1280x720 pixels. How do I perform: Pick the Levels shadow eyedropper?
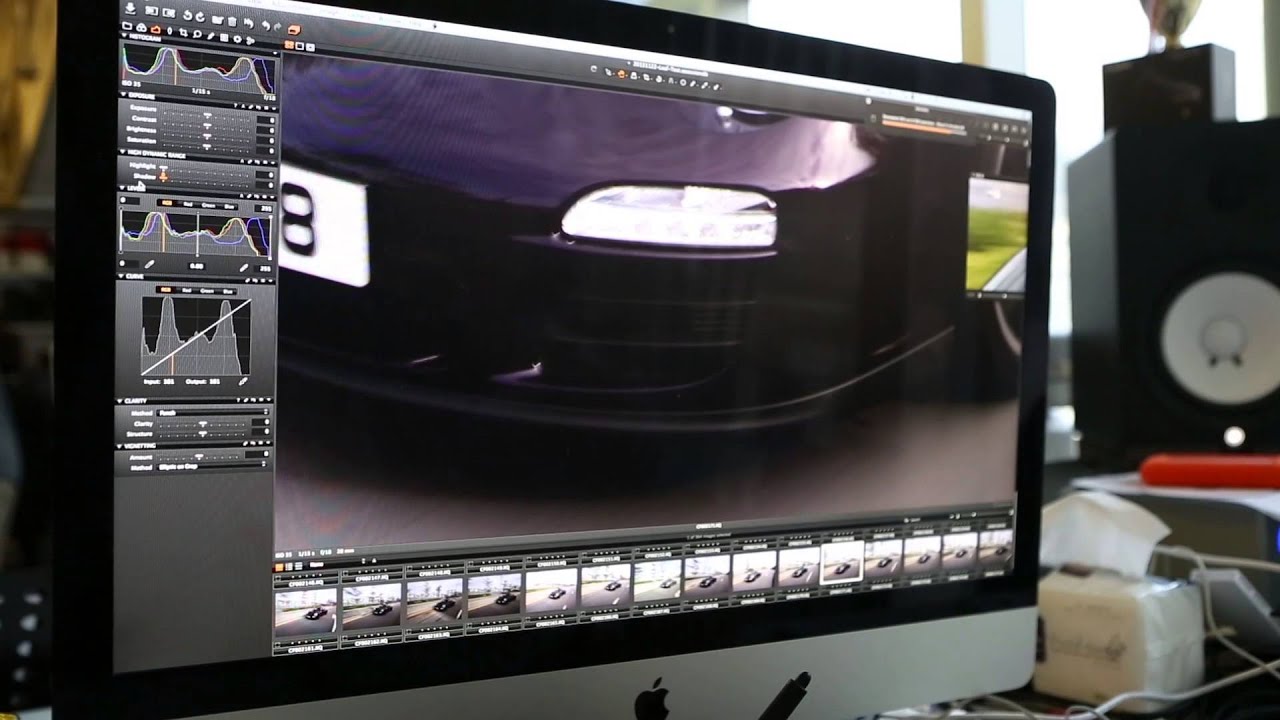(x=149, y=264)
